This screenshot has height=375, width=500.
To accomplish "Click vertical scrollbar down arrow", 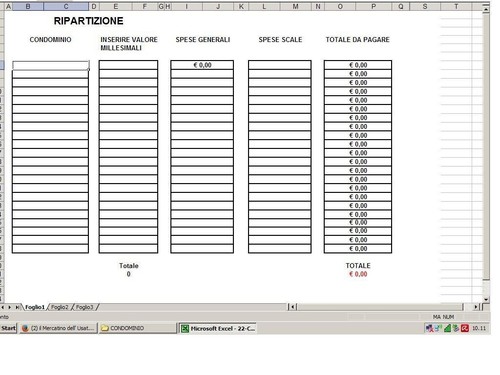I will [x=486, y=299].
